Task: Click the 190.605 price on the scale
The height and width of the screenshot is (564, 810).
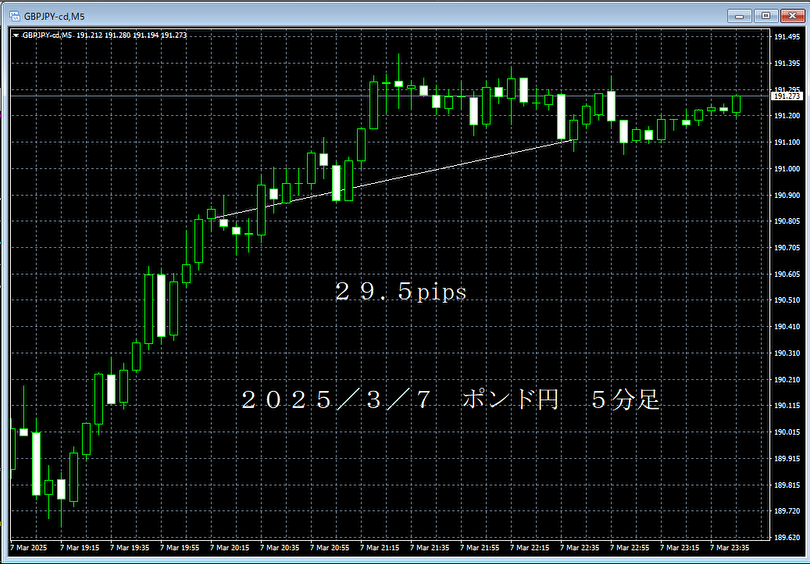Action: [787, 274]
